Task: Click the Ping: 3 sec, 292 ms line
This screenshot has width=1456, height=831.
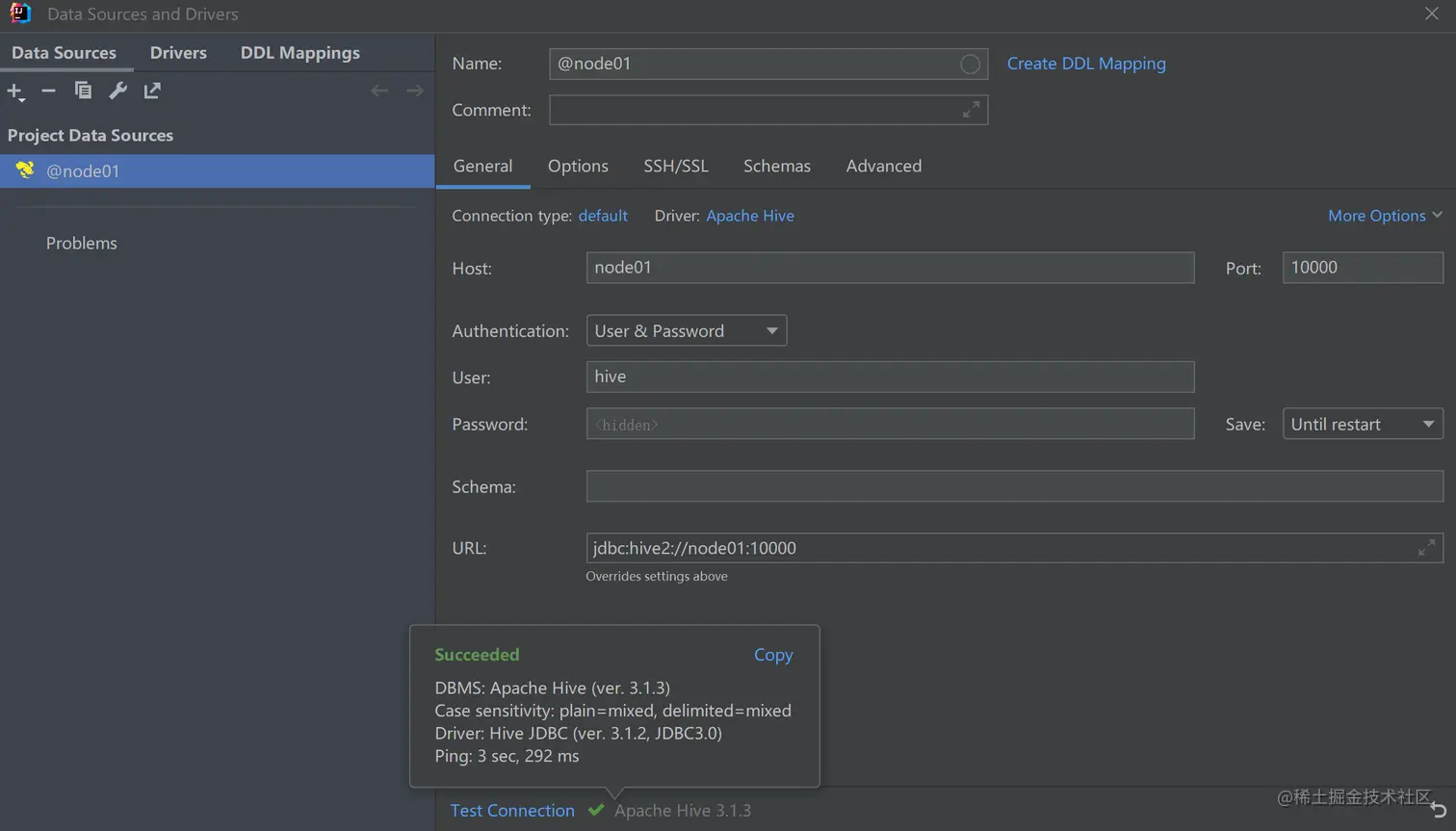Action: pos(507,756)
